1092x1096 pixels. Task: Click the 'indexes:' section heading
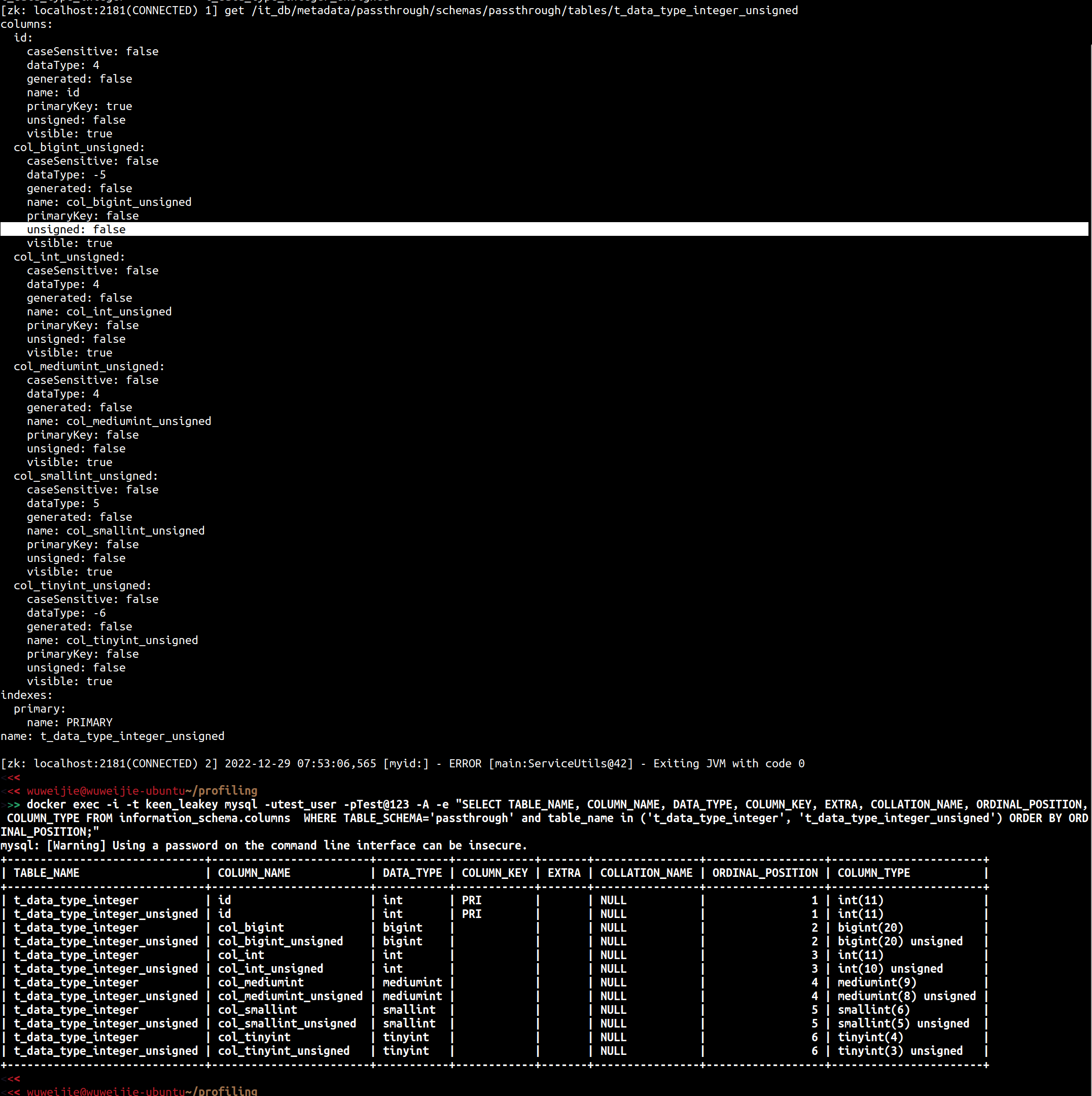26,695
